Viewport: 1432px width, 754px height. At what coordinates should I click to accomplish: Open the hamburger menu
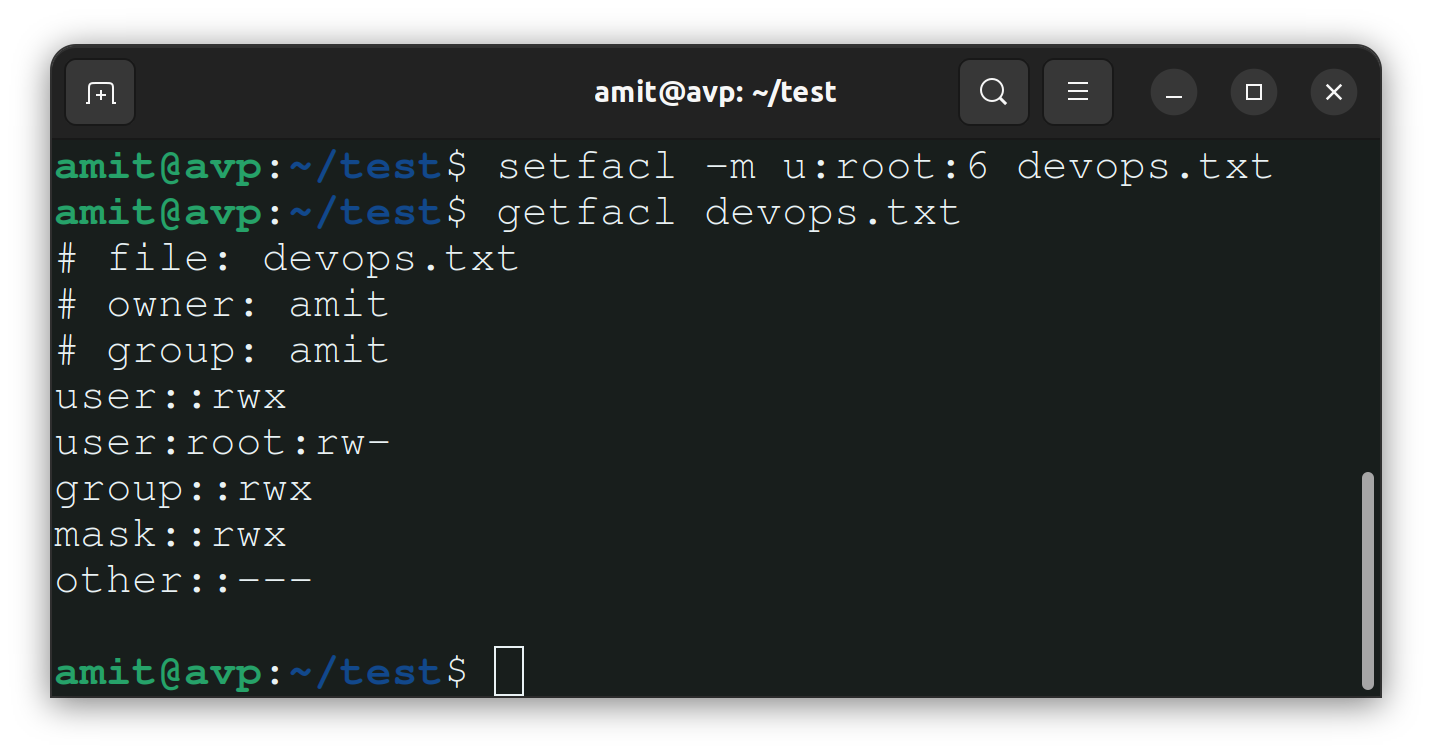point(1078,93)
